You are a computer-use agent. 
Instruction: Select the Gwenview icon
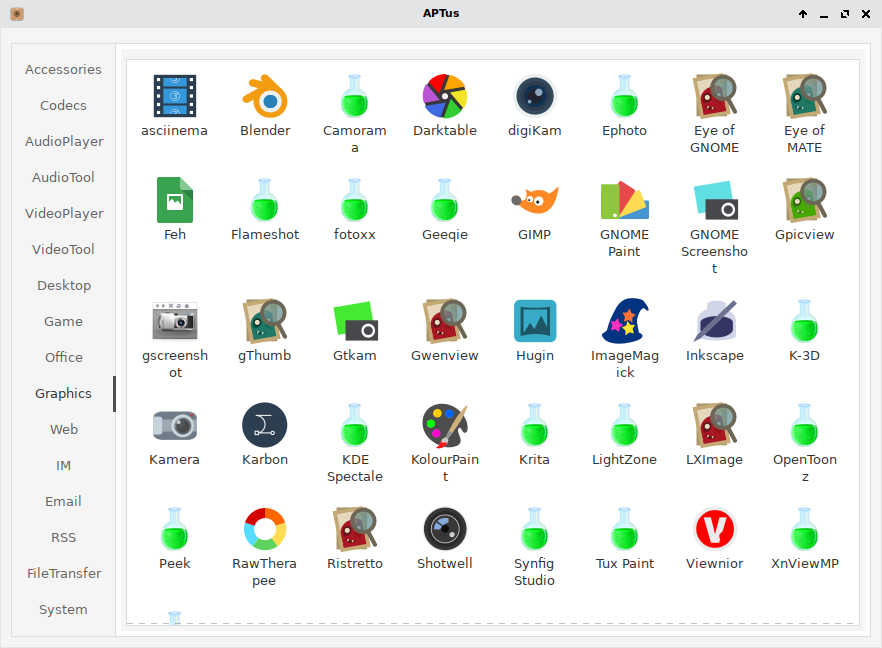[x=445, y=321]
